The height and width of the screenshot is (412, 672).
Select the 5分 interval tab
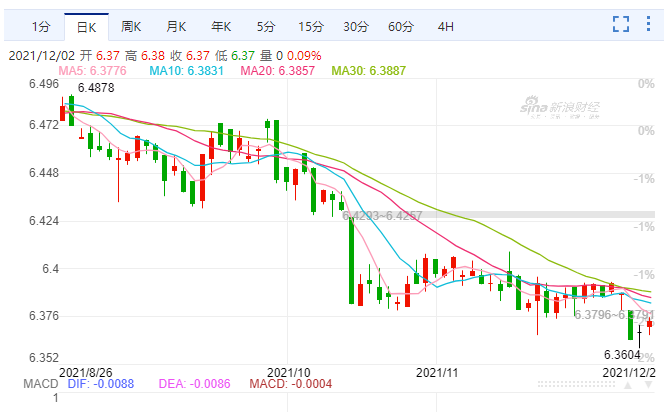coord(266,27)
